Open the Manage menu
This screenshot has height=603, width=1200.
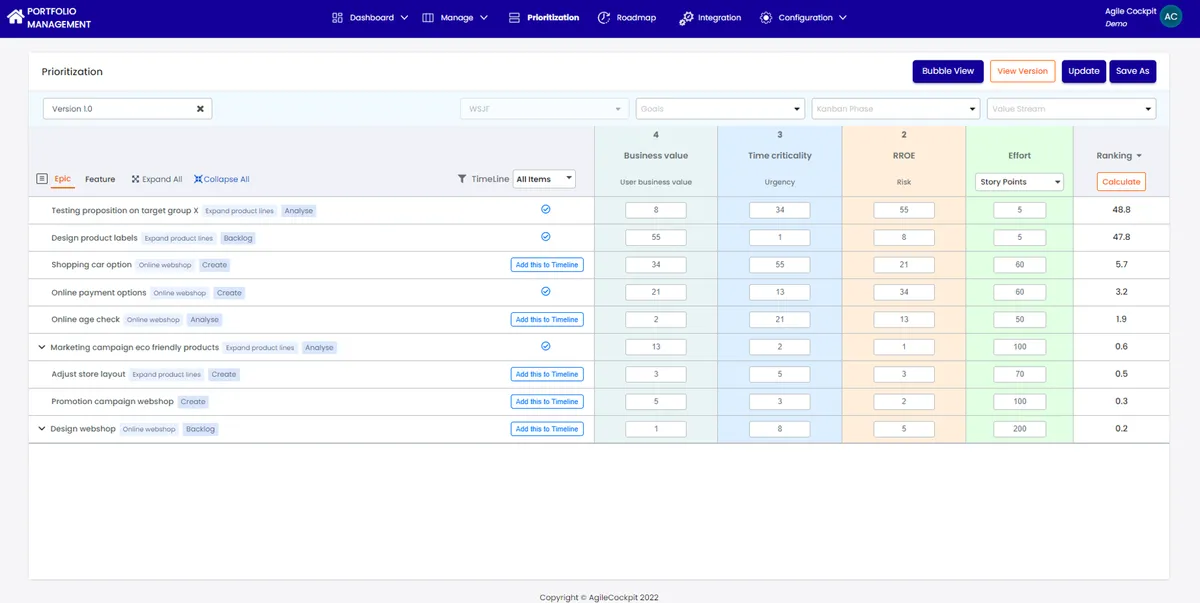455,17
